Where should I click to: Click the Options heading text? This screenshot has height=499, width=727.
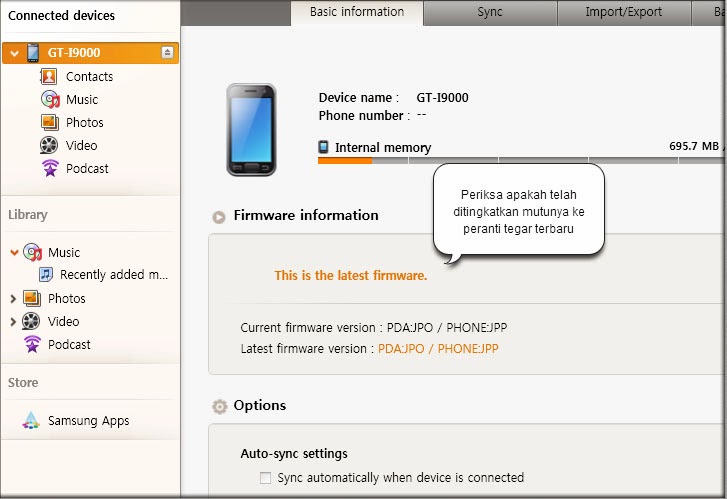260,405
